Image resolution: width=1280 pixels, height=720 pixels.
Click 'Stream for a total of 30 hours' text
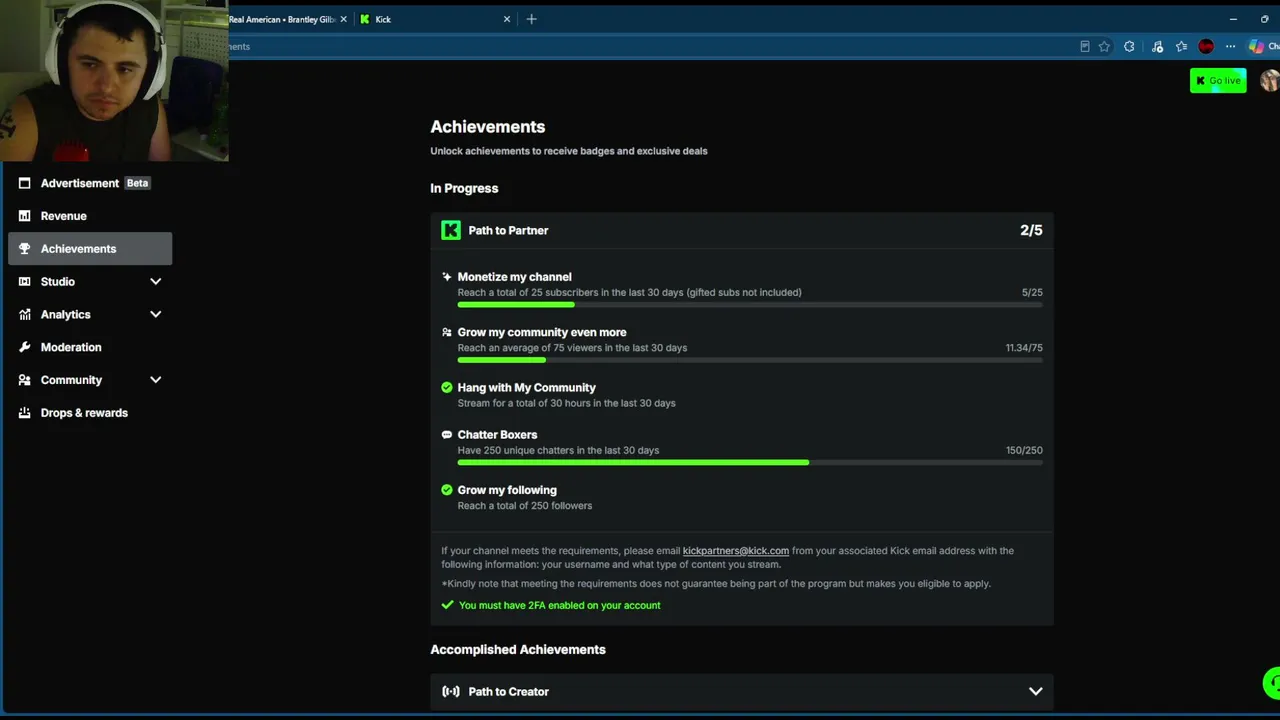click(x=567, y=403)
